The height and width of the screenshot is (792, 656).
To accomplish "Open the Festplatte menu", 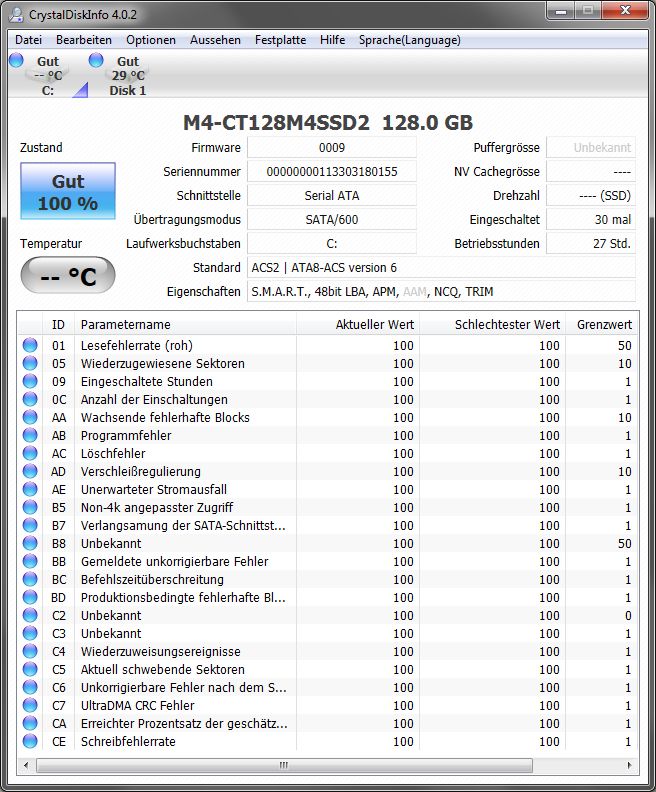I will tap(280, 40).
